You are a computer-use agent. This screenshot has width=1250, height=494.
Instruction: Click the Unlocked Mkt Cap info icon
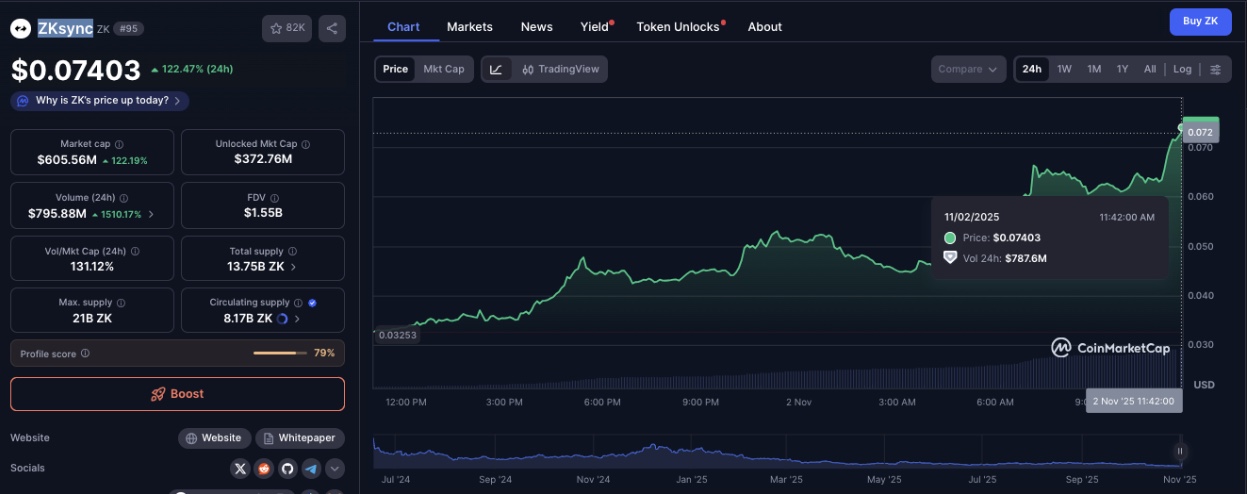click(x=305, y=144)
